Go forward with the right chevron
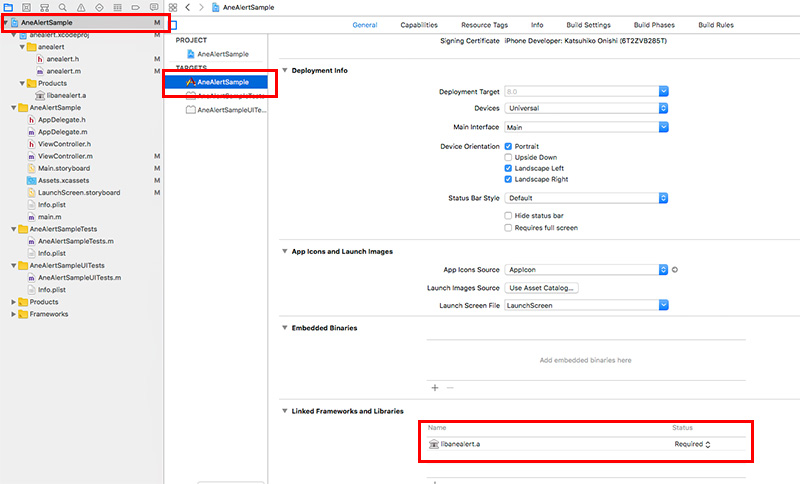This screenshot has width=800, height=484. coord(202,7)
